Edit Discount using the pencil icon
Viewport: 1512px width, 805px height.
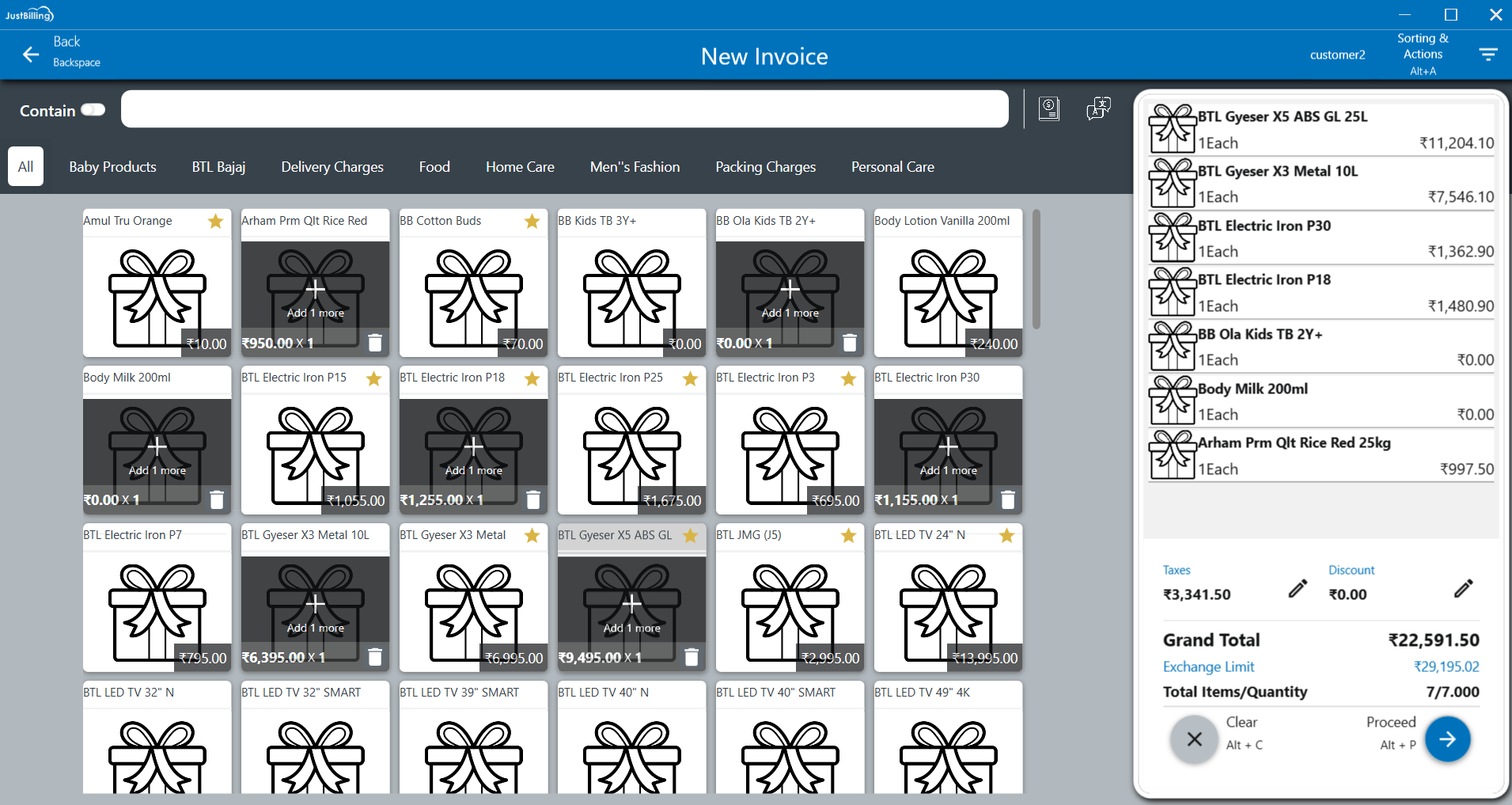(x=1463, y=588)
